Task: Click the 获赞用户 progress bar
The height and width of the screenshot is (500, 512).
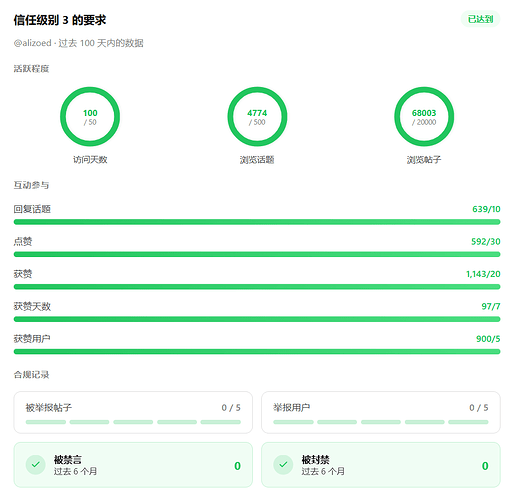Action: (257, 352)
